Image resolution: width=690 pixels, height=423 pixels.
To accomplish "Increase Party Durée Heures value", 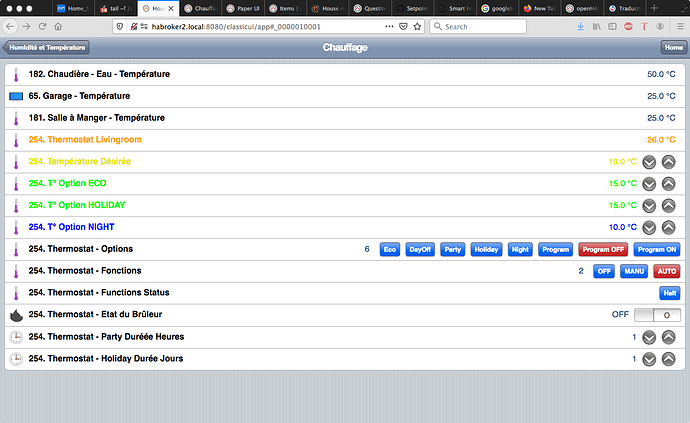I will click(668, 337).
